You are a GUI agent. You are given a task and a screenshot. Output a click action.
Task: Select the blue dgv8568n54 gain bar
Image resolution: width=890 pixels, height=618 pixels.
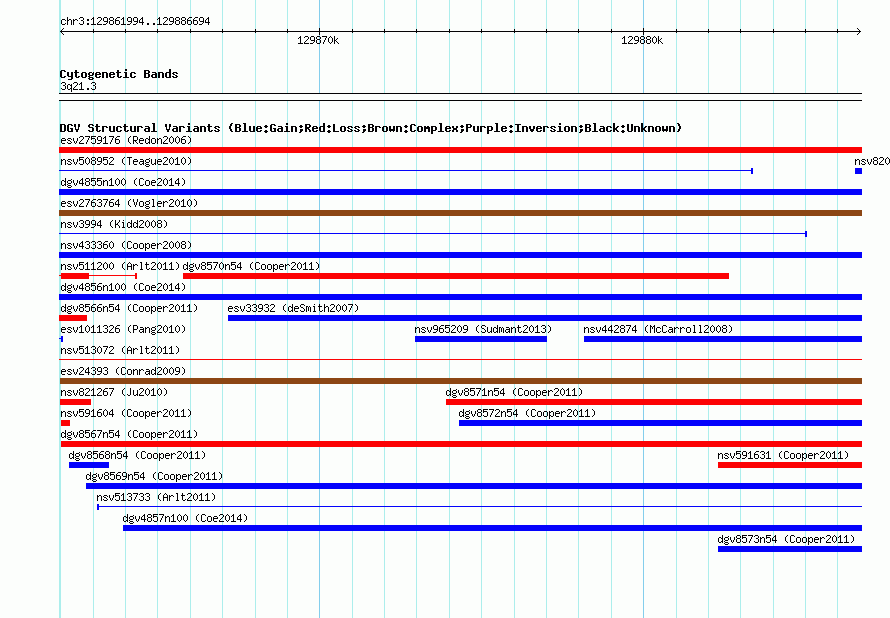pyautogui.click(x=89, y=465)
